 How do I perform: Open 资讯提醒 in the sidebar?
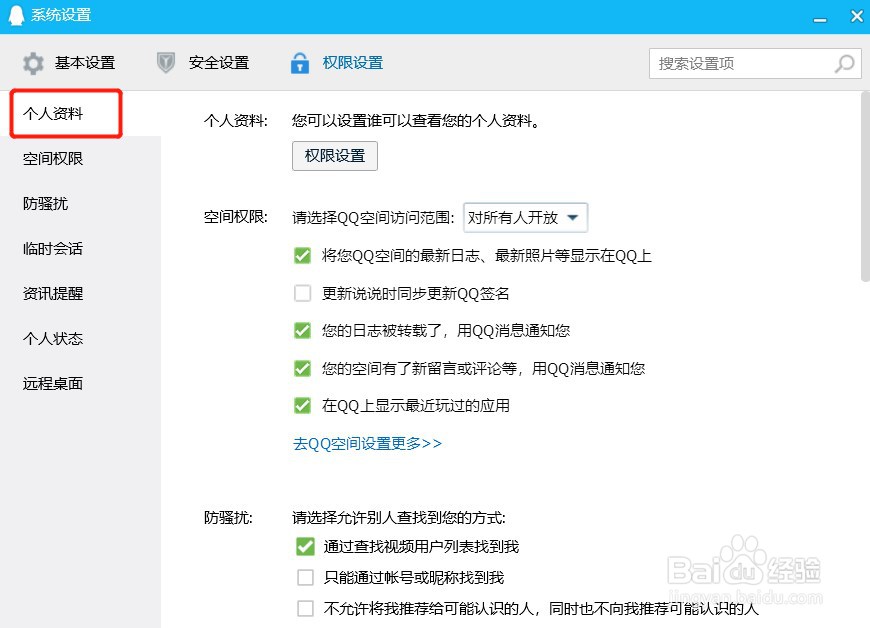point(53,293)
